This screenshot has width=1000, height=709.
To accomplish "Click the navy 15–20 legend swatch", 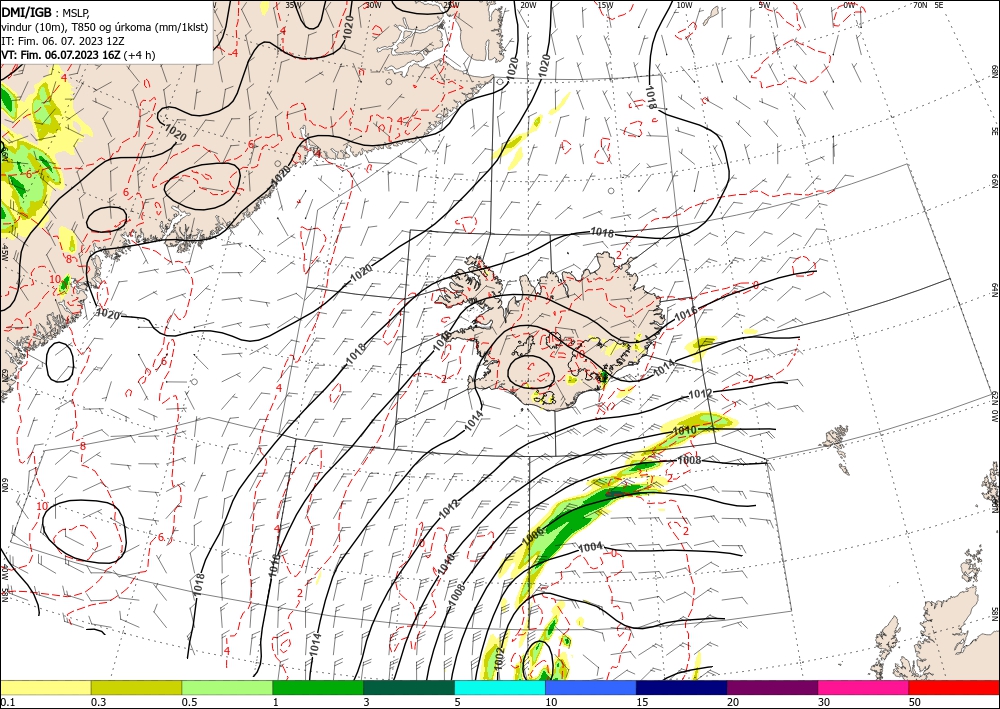I will 682,687.
